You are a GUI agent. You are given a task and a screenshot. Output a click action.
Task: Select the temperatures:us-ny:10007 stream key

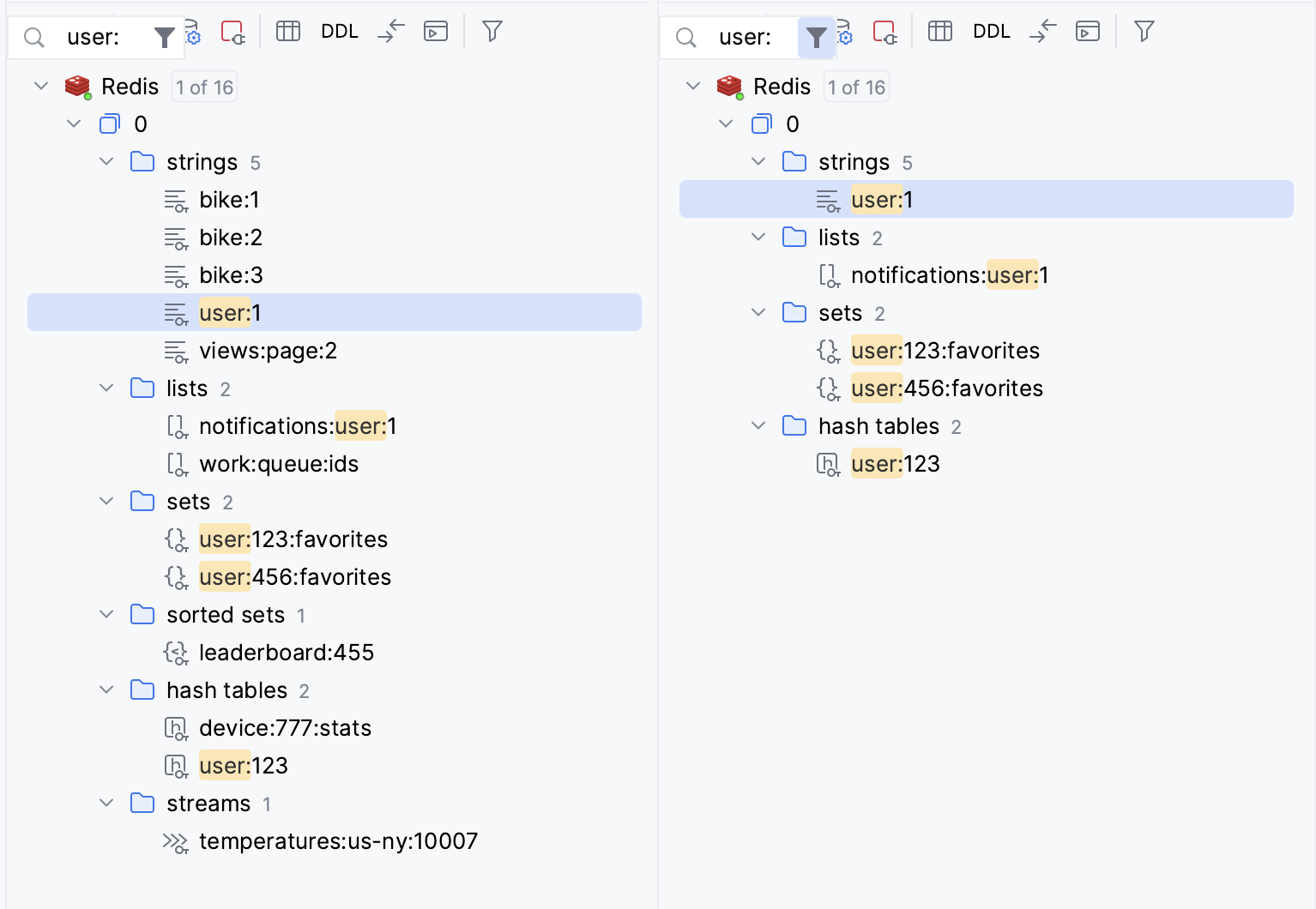coord(338,841)
